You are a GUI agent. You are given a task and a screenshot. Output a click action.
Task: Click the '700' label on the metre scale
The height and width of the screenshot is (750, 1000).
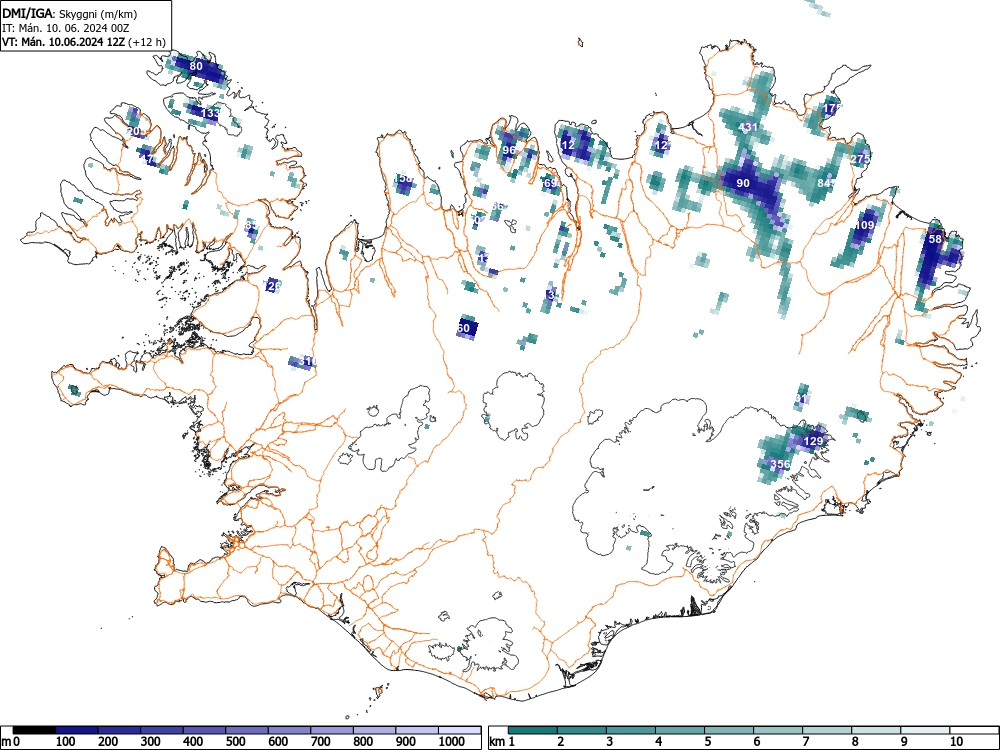click(321, 742)
